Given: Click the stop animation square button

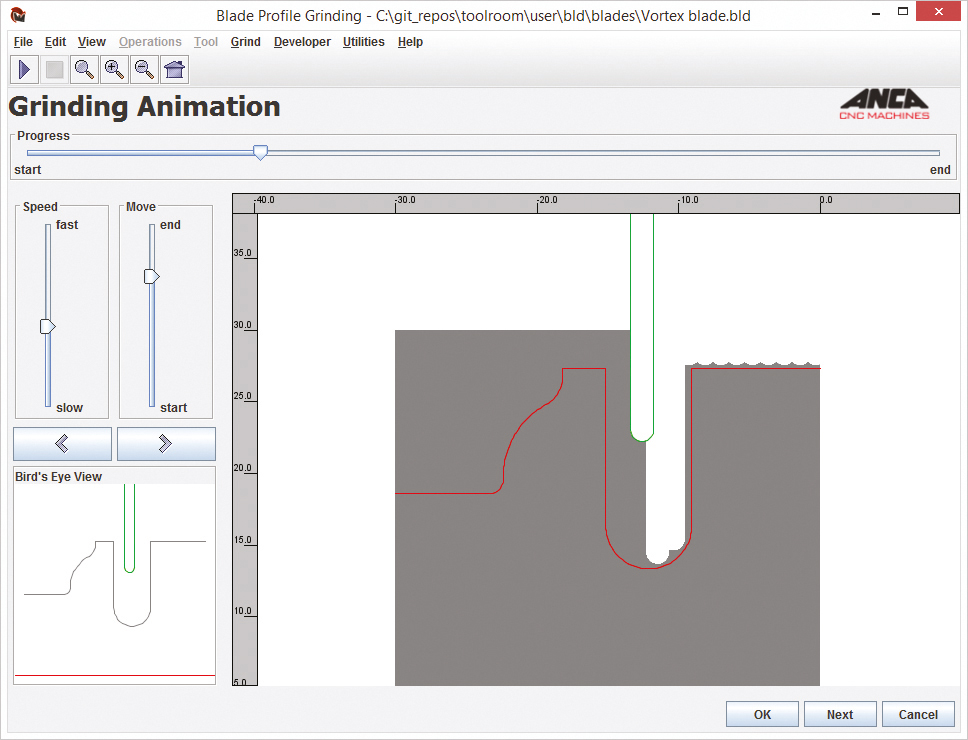Looking at the screenshot, I should tap(54, 69).
